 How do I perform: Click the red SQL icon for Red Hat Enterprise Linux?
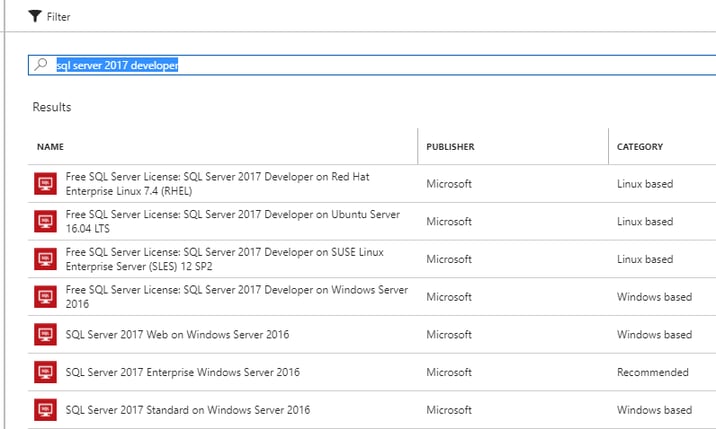(x=45, y=184)
